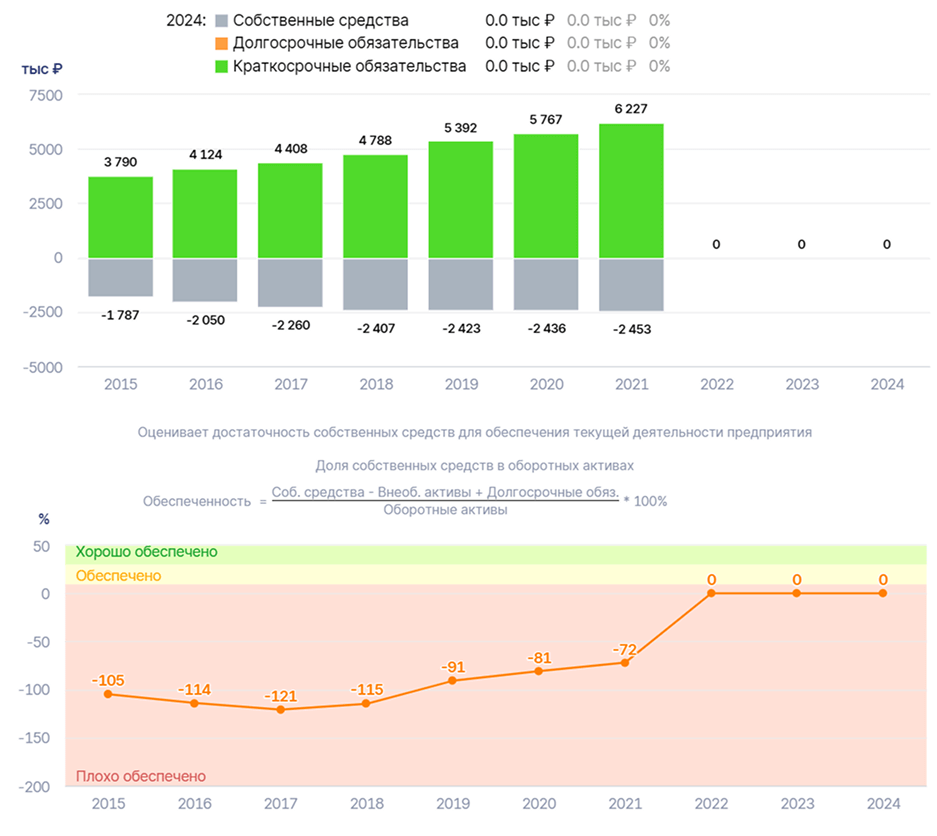The width and height of the screenshot is (937, 836).
Task: Click the тыс ₽ axis unit label
Action: coord(42,69)
